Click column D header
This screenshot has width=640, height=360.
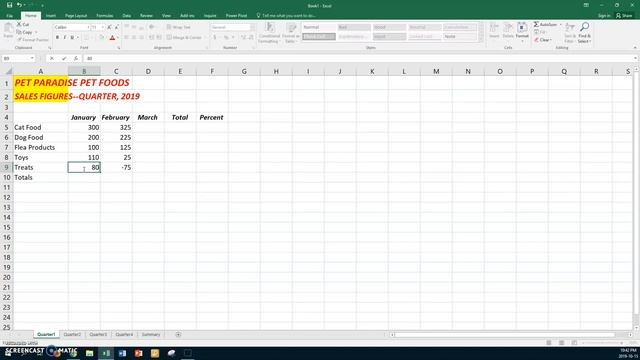148,71
